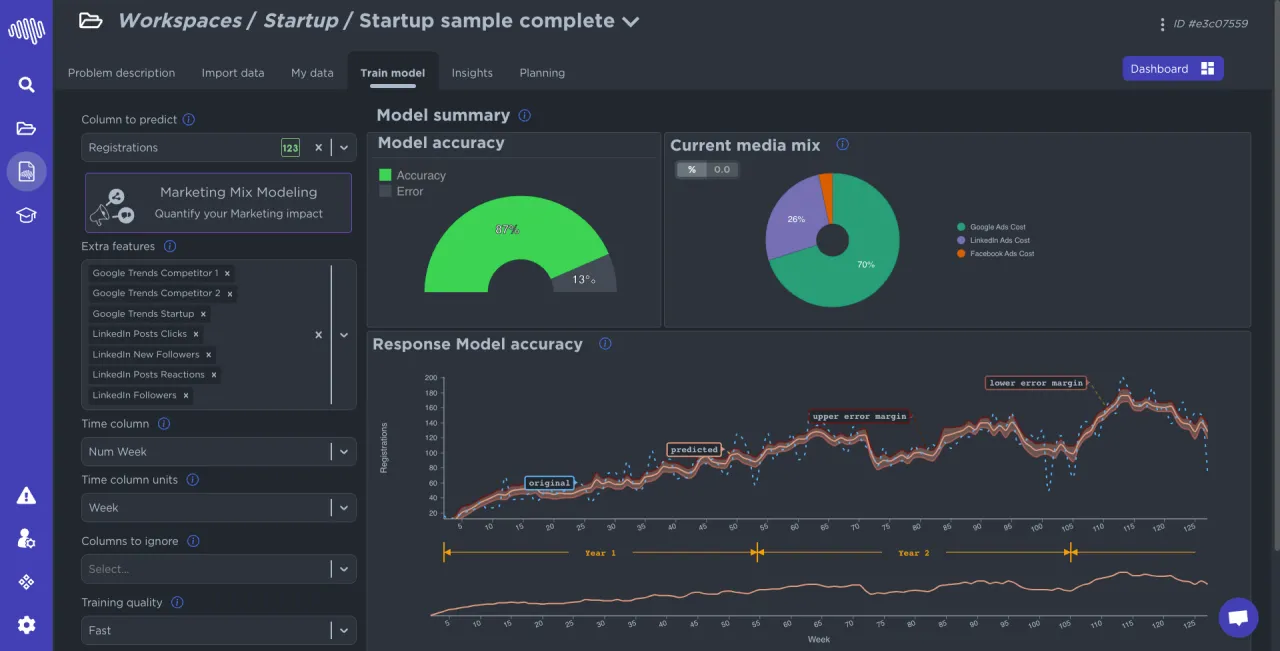Open the user management icon in sidebar
Image resolution: width=1280 pixels, height=651 pixels.
pyautogui.click(x=26, y=539)
